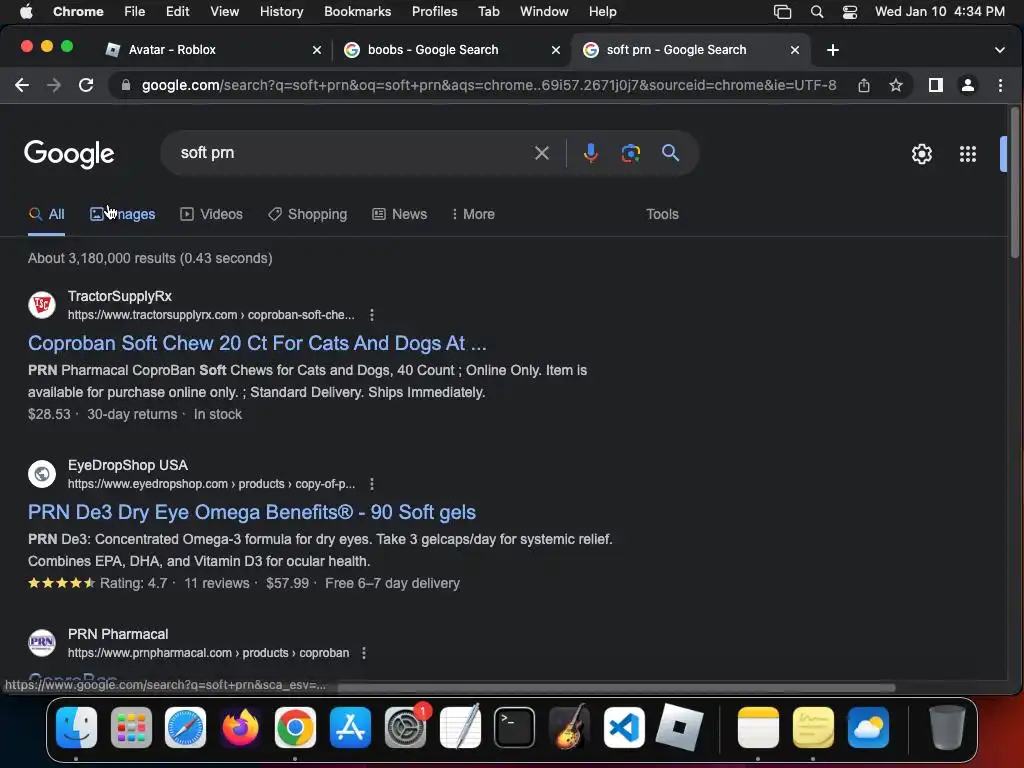This screenshot has width=1024, height=768.
Task: Open the Google apps grid
Action: tap(967, 153)
